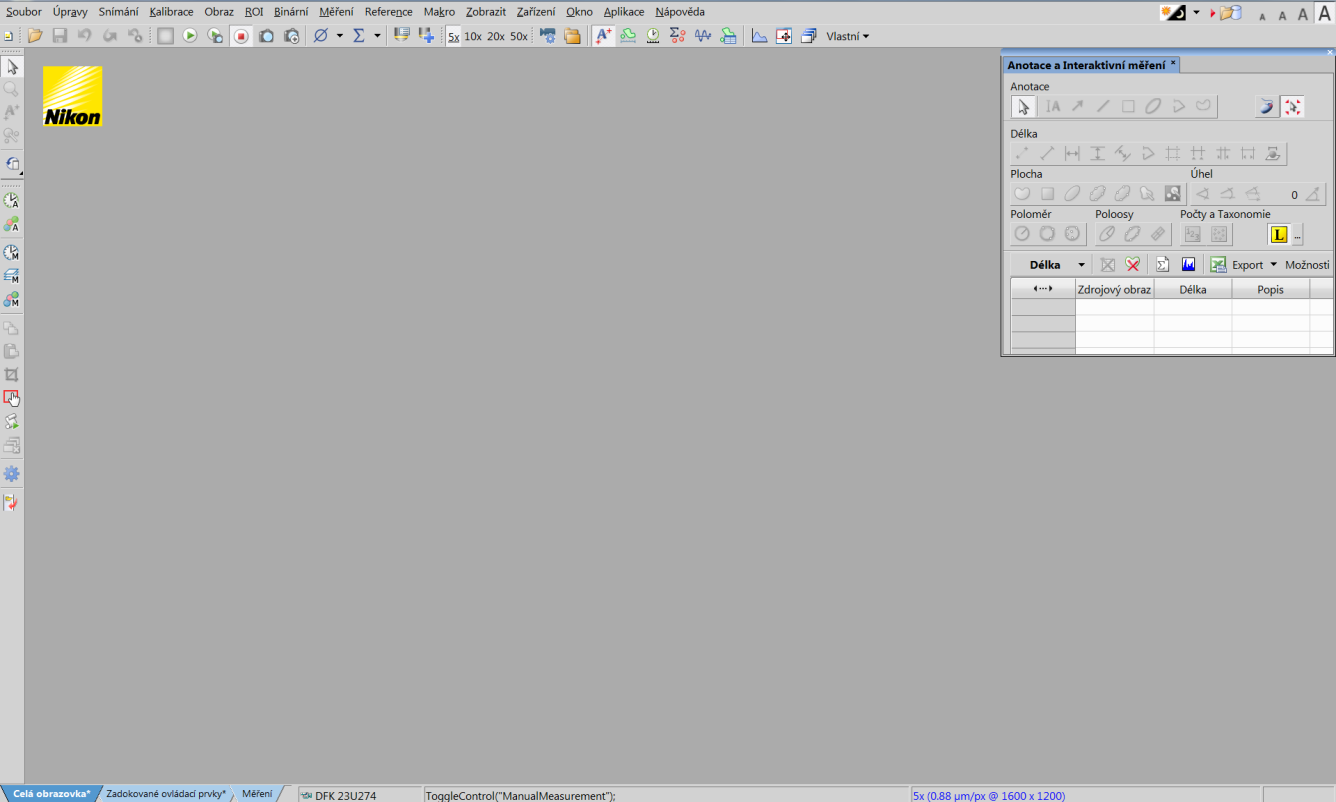Select the first angle tool under Úhel
This screenshot has height=802, width=1336.
[1203, 194]
